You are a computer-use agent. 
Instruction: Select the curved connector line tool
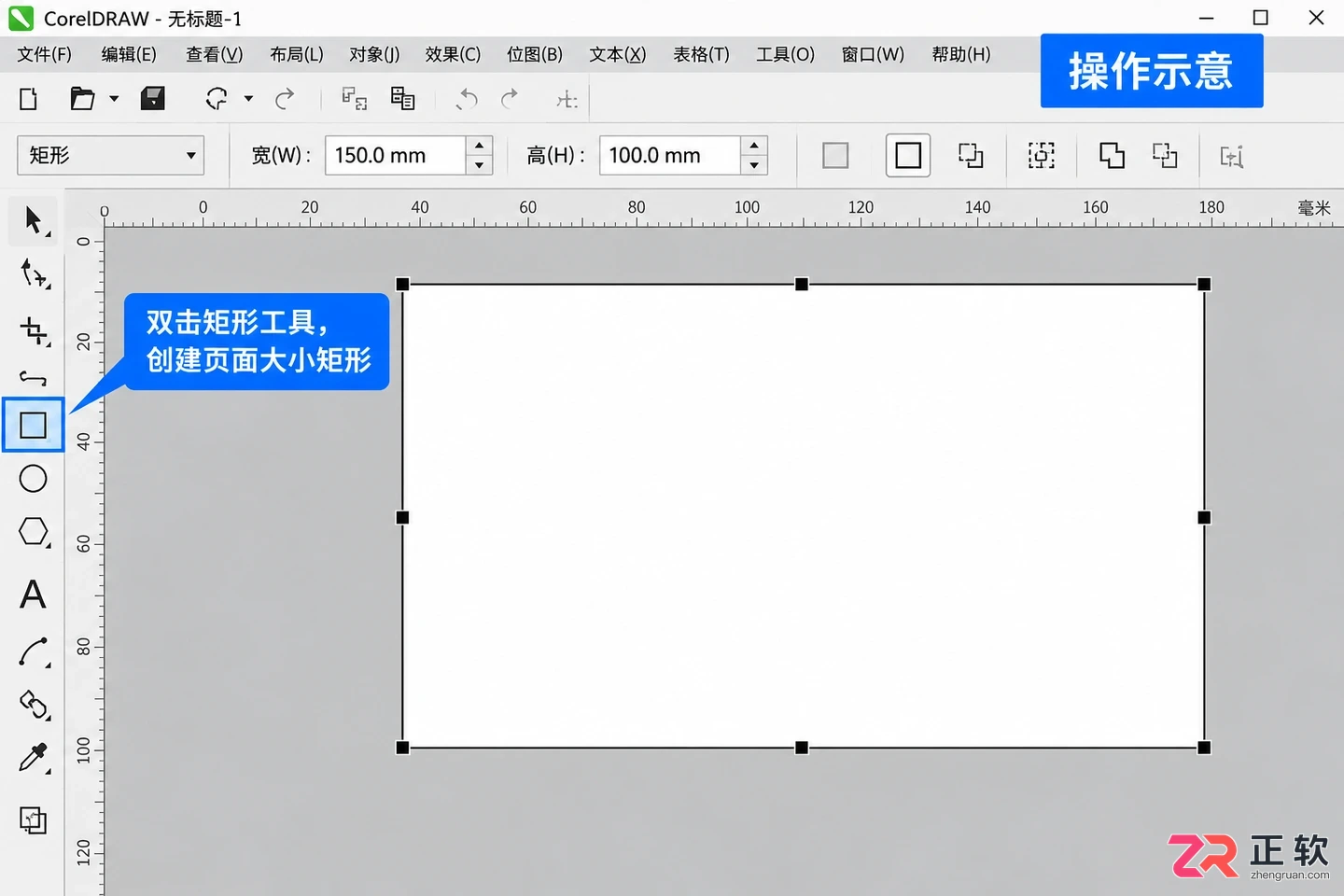click(x=34, y=652)
